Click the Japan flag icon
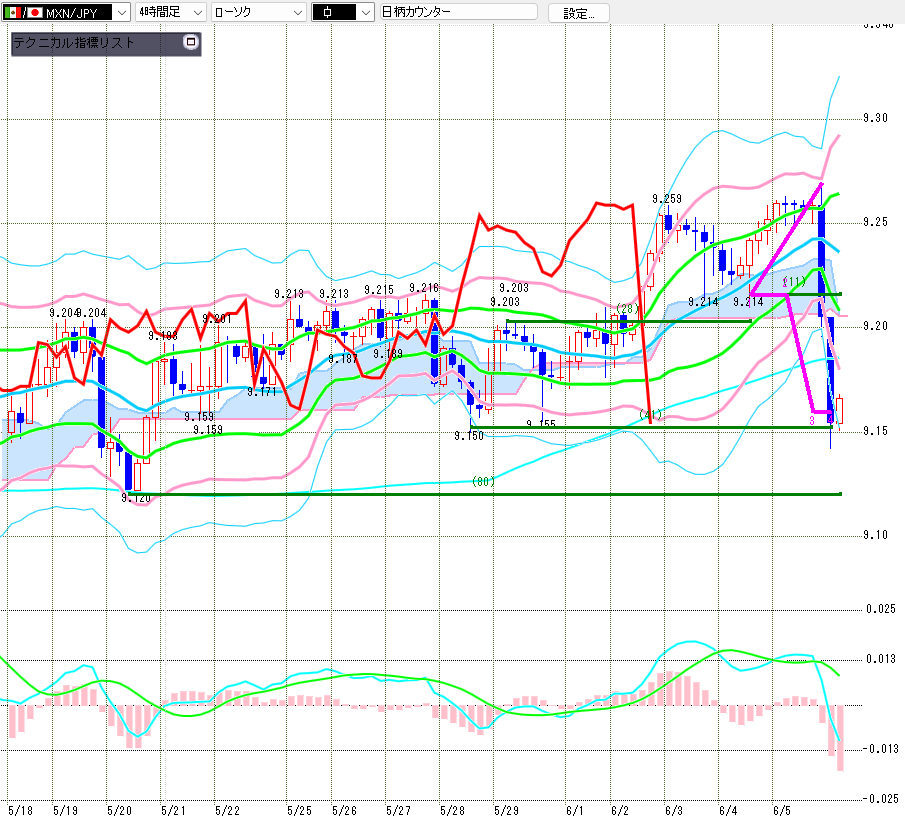This screenshot has width=905, height=818. pyautogui.click(x=35, y=13)
